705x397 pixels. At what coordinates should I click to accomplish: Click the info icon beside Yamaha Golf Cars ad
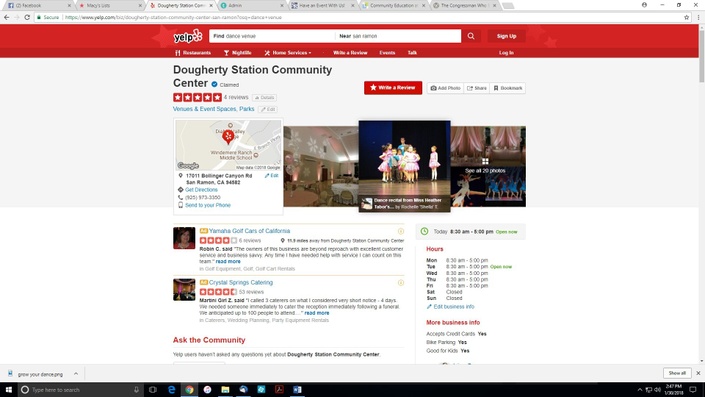(x=401, y=231)
